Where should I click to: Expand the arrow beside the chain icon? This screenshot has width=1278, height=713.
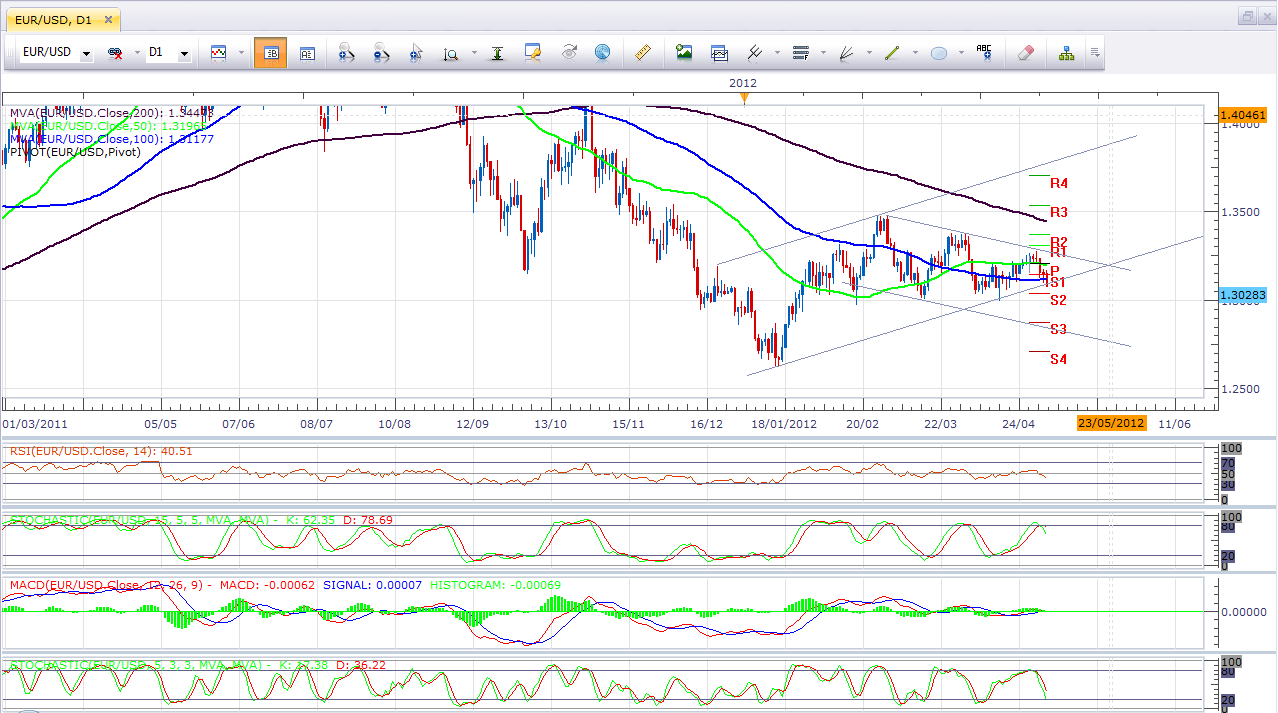coord(135,53)
